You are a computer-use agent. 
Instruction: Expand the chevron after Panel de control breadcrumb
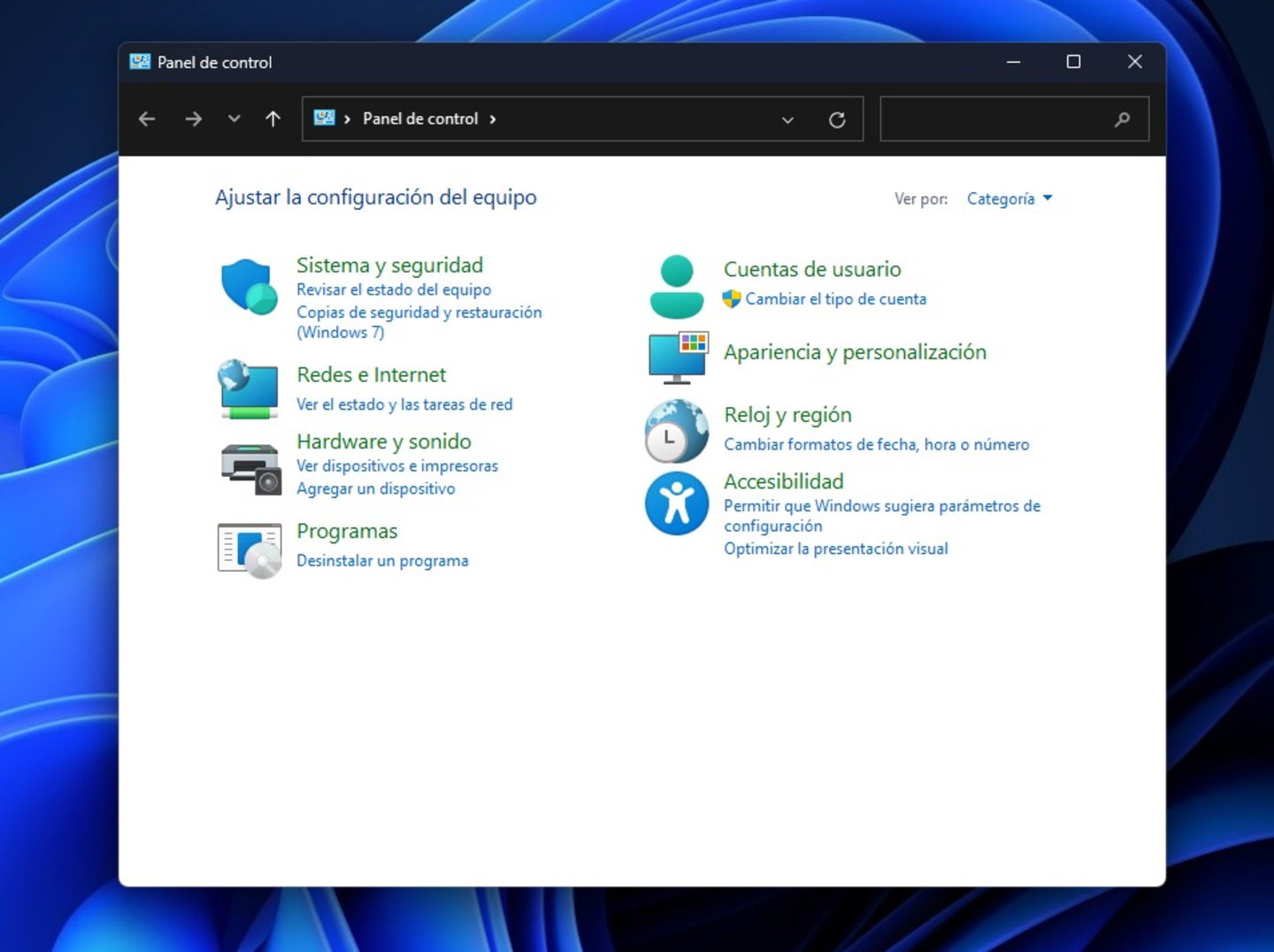493,119
